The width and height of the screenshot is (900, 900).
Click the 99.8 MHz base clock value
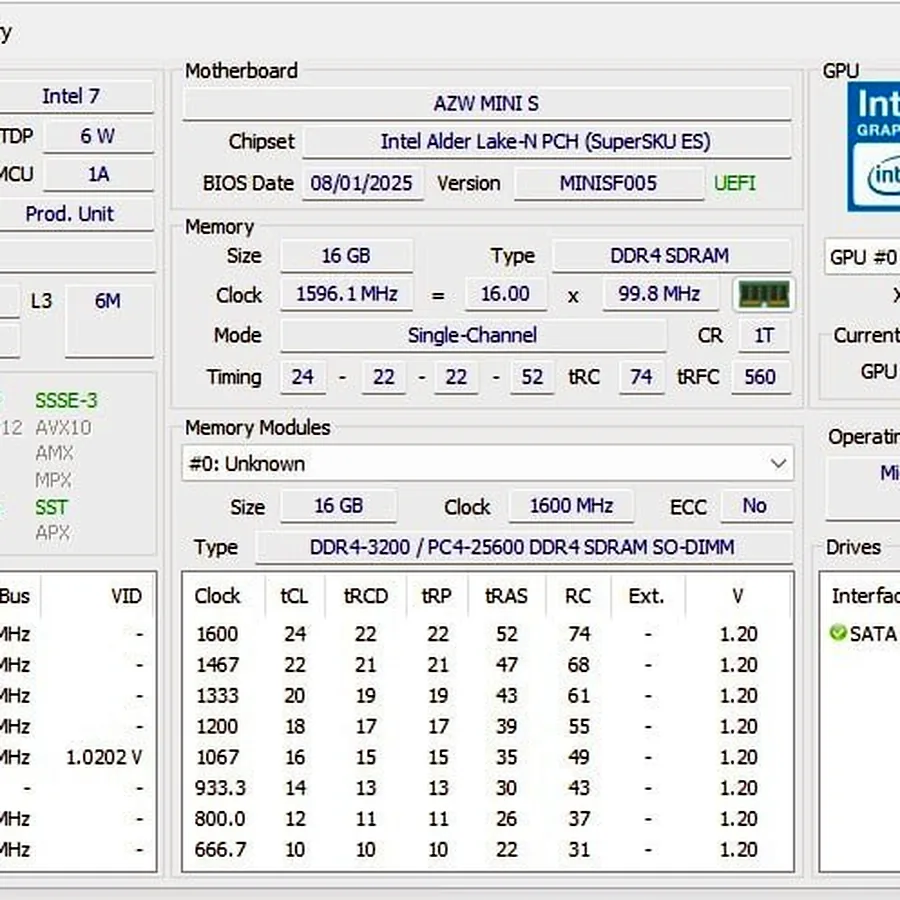[660, 294]
